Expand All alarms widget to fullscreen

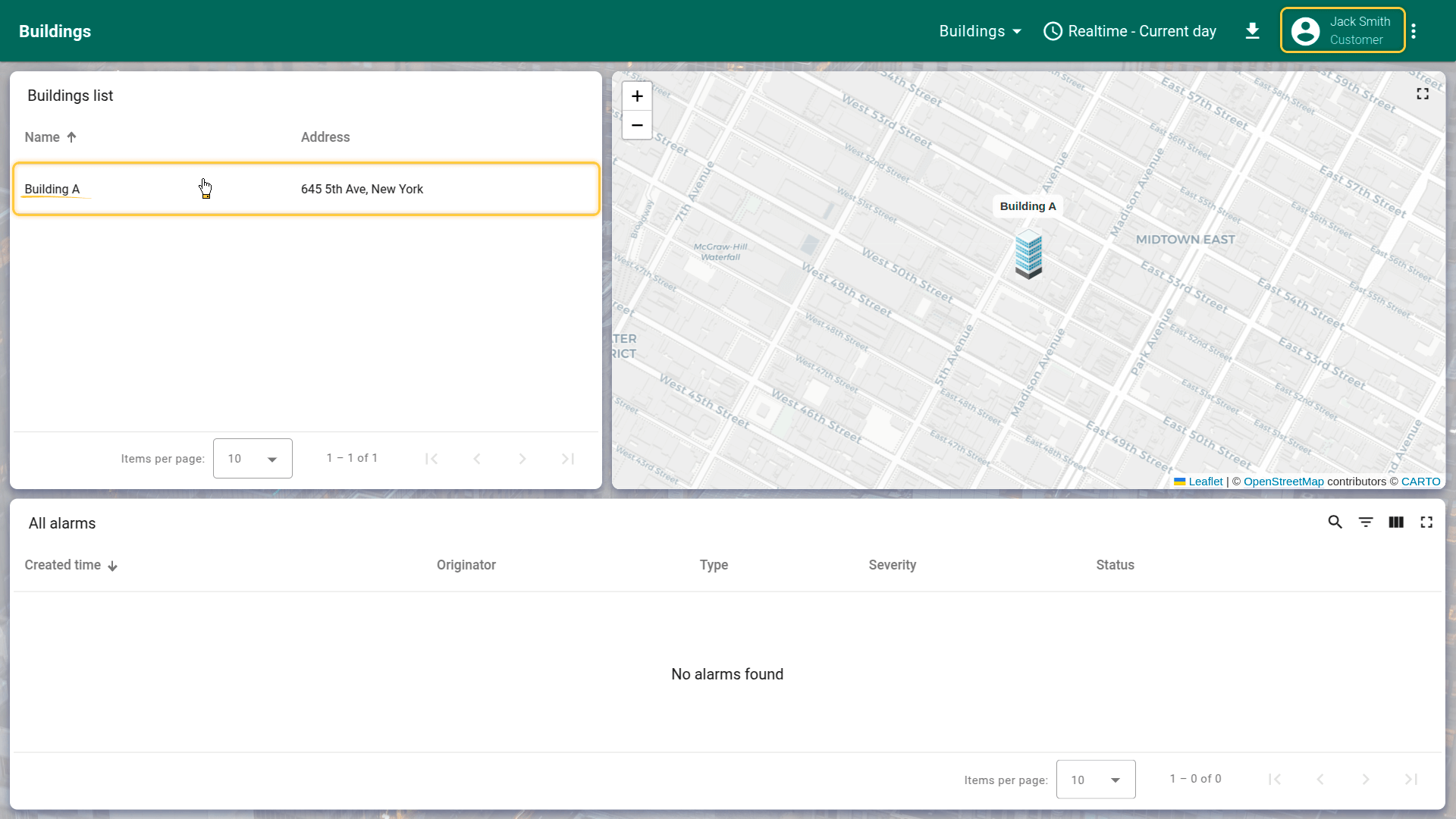pyautogui.click(x=1426, y=522)
